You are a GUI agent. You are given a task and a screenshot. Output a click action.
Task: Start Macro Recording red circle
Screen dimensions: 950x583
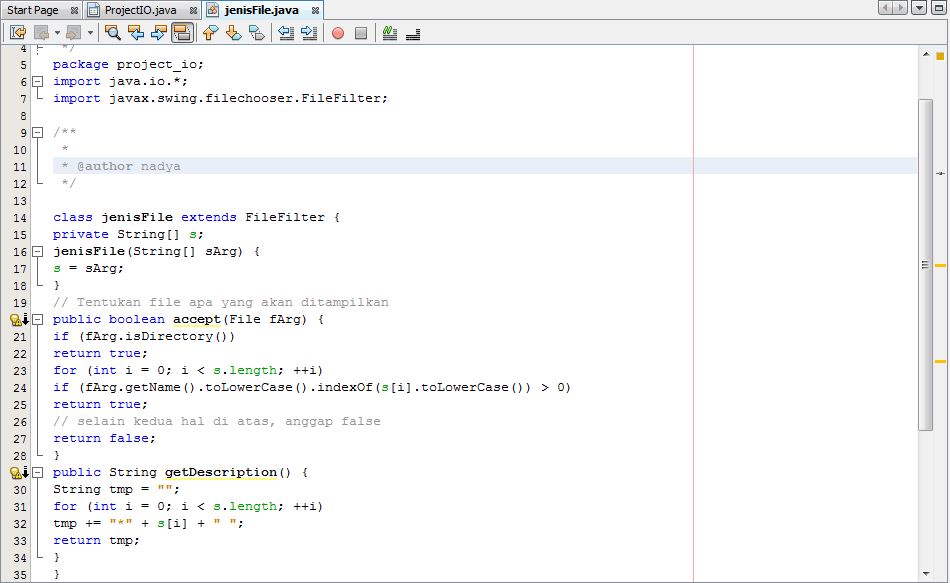[338, 33]
